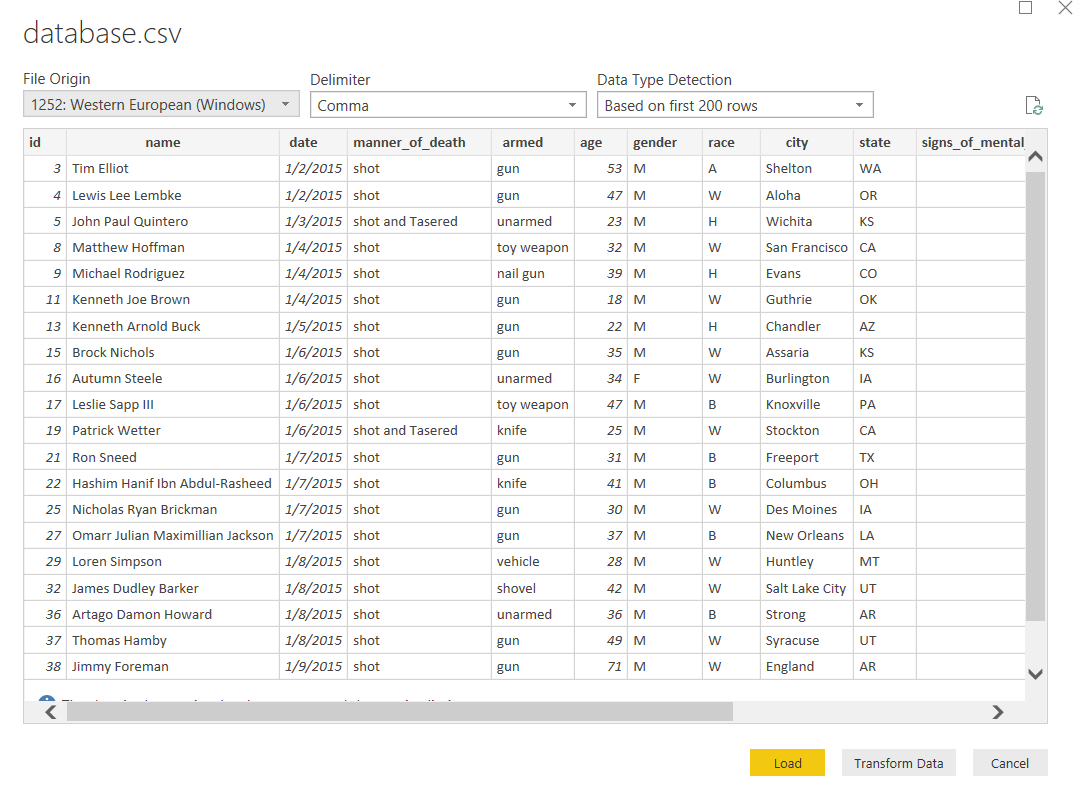
Task: Click the vertical scroll down arrow
Action: point(1035,674)
